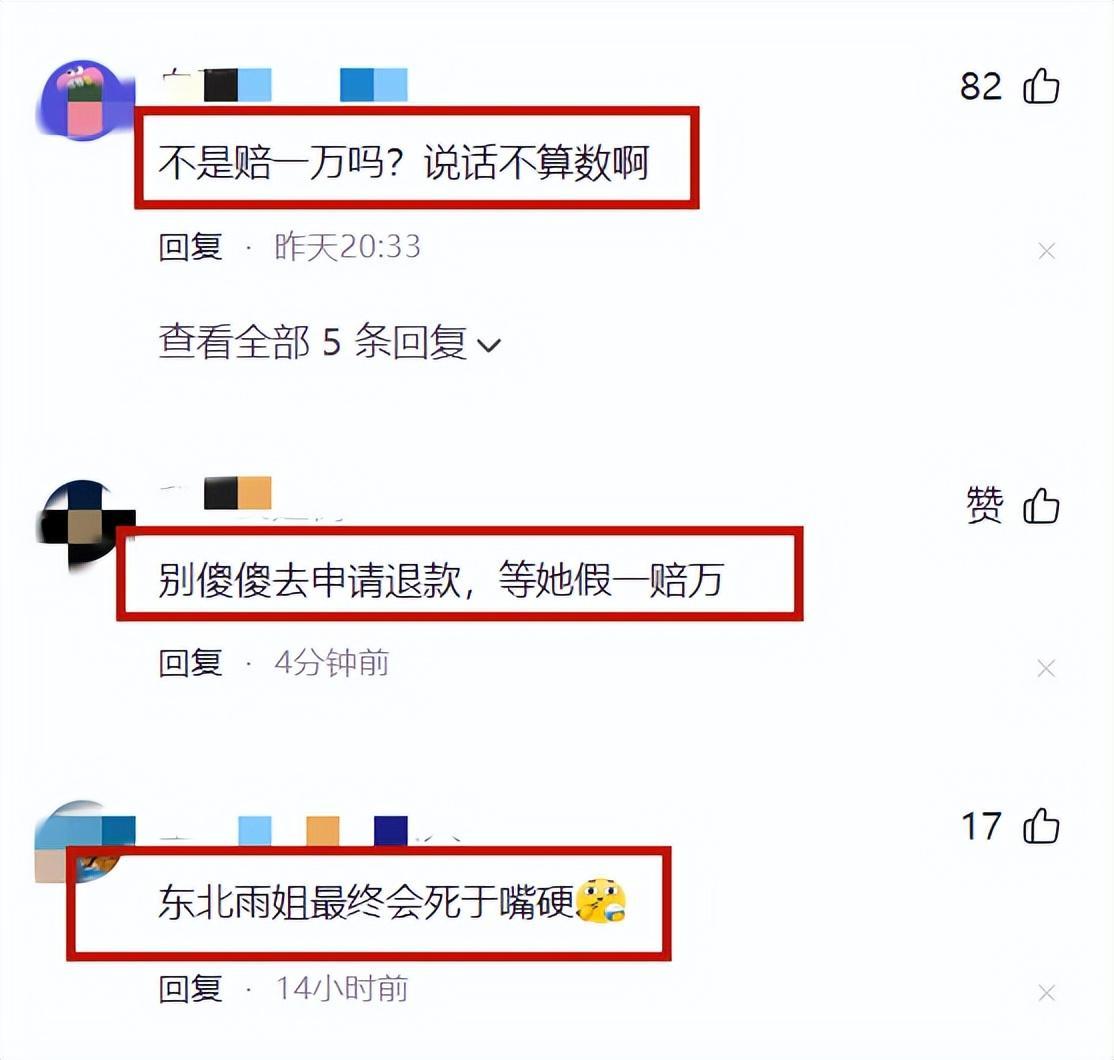Reply to the comment posted 昨天20:33

190,247
